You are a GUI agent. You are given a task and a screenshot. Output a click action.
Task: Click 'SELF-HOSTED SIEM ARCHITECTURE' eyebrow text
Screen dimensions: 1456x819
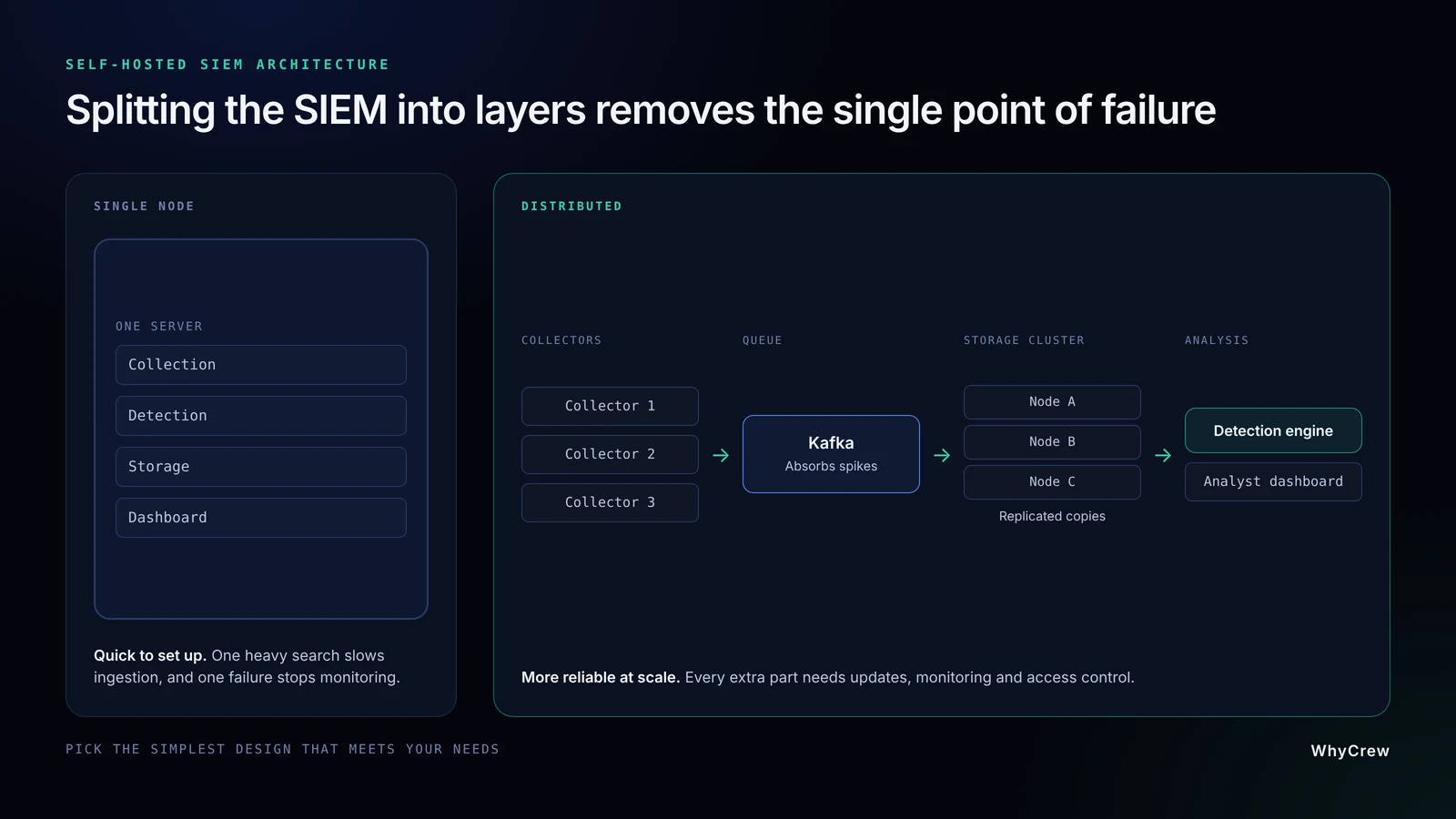tap(227, 65)
